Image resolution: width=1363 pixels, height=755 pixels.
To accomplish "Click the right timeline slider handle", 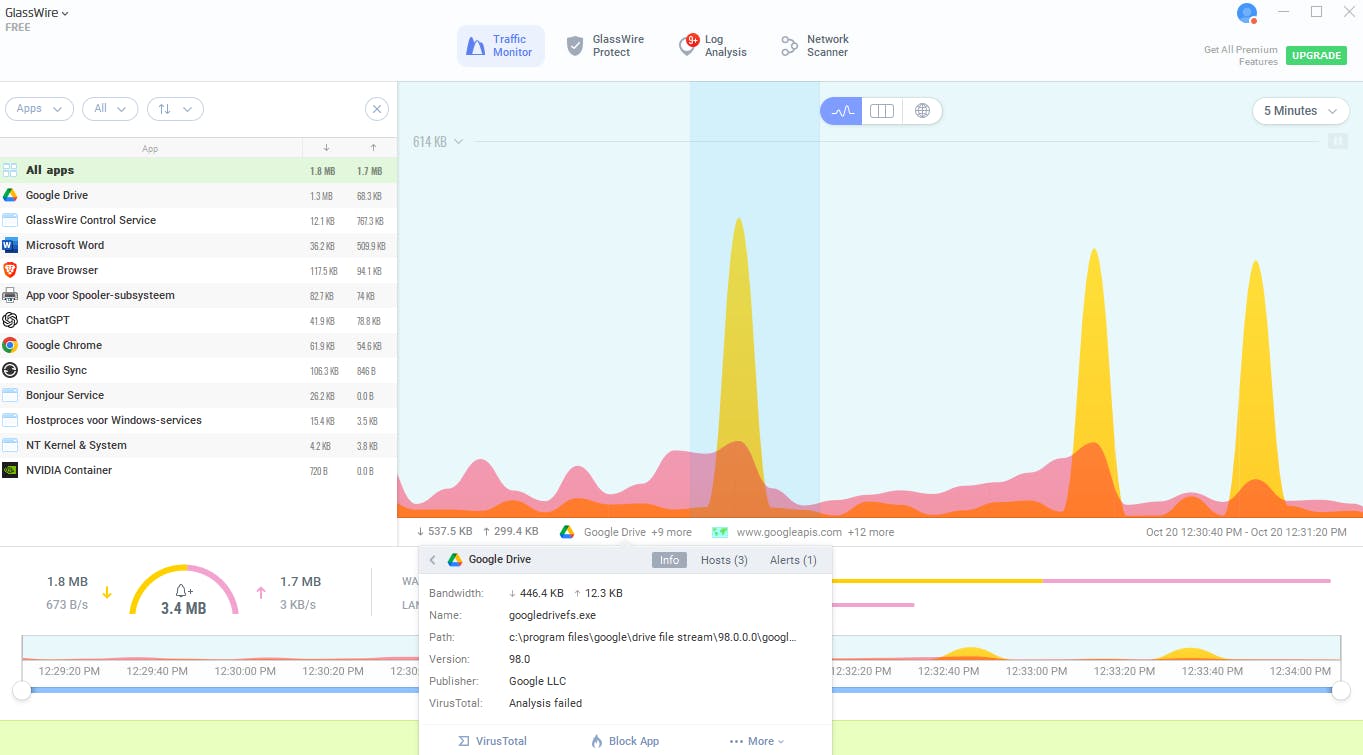I will point(1341,690).
